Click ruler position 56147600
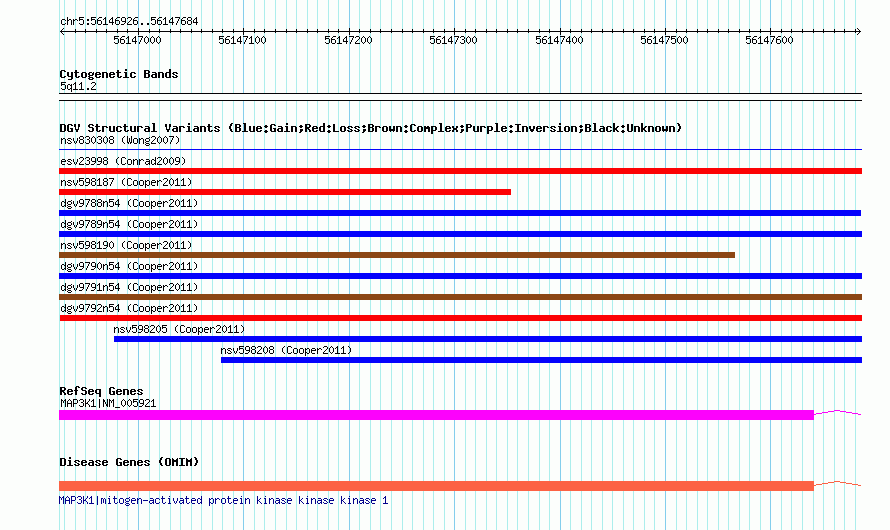This screenshot has width=890, height=530. coord(769,40)
